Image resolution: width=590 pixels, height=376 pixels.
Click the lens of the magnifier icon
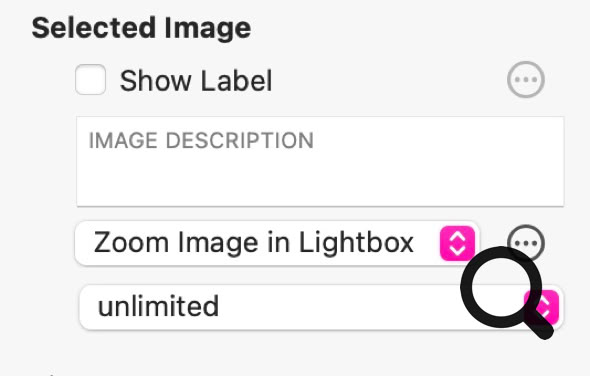tap(501, 287)
